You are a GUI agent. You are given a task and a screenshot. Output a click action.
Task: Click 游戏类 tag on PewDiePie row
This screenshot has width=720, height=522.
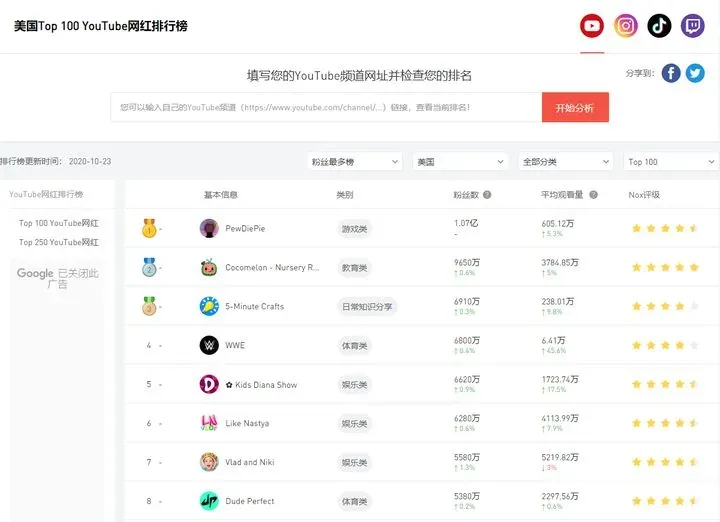354,229
